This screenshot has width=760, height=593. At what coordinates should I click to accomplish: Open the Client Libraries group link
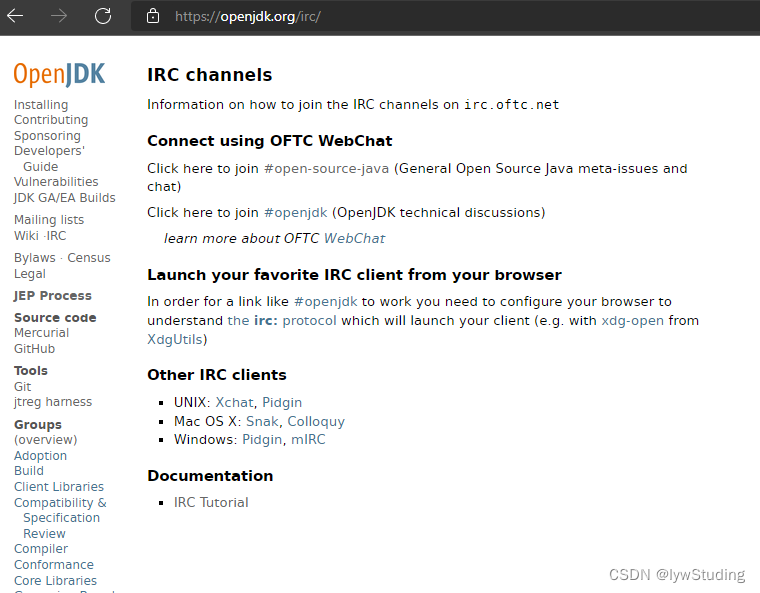59,487
